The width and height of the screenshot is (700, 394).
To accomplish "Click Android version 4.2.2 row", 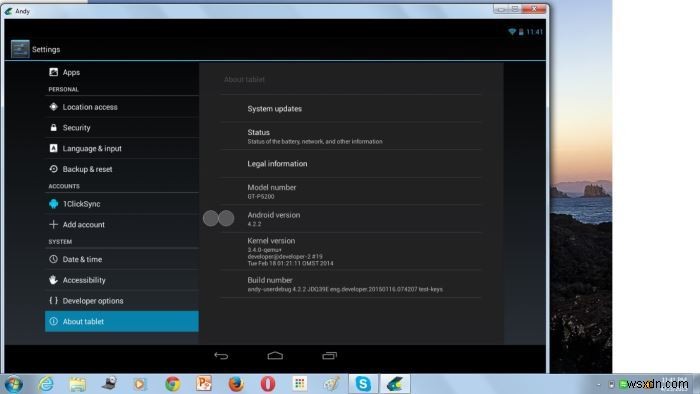I will (x=350, y=219).
